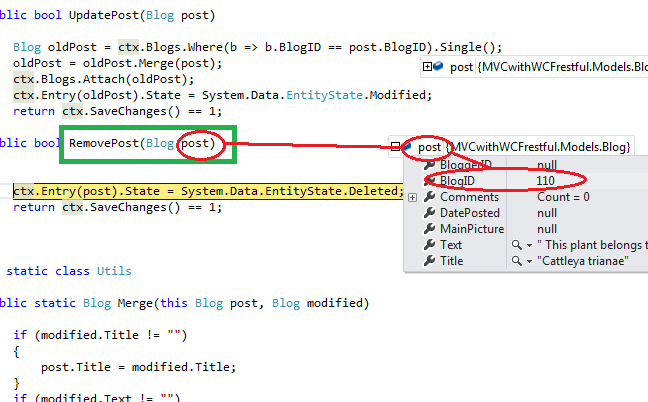The width and height of the screenshot is (648, 402).
Task: Expand the upper post datatip plus box
Action: click(x=427, y=67)
